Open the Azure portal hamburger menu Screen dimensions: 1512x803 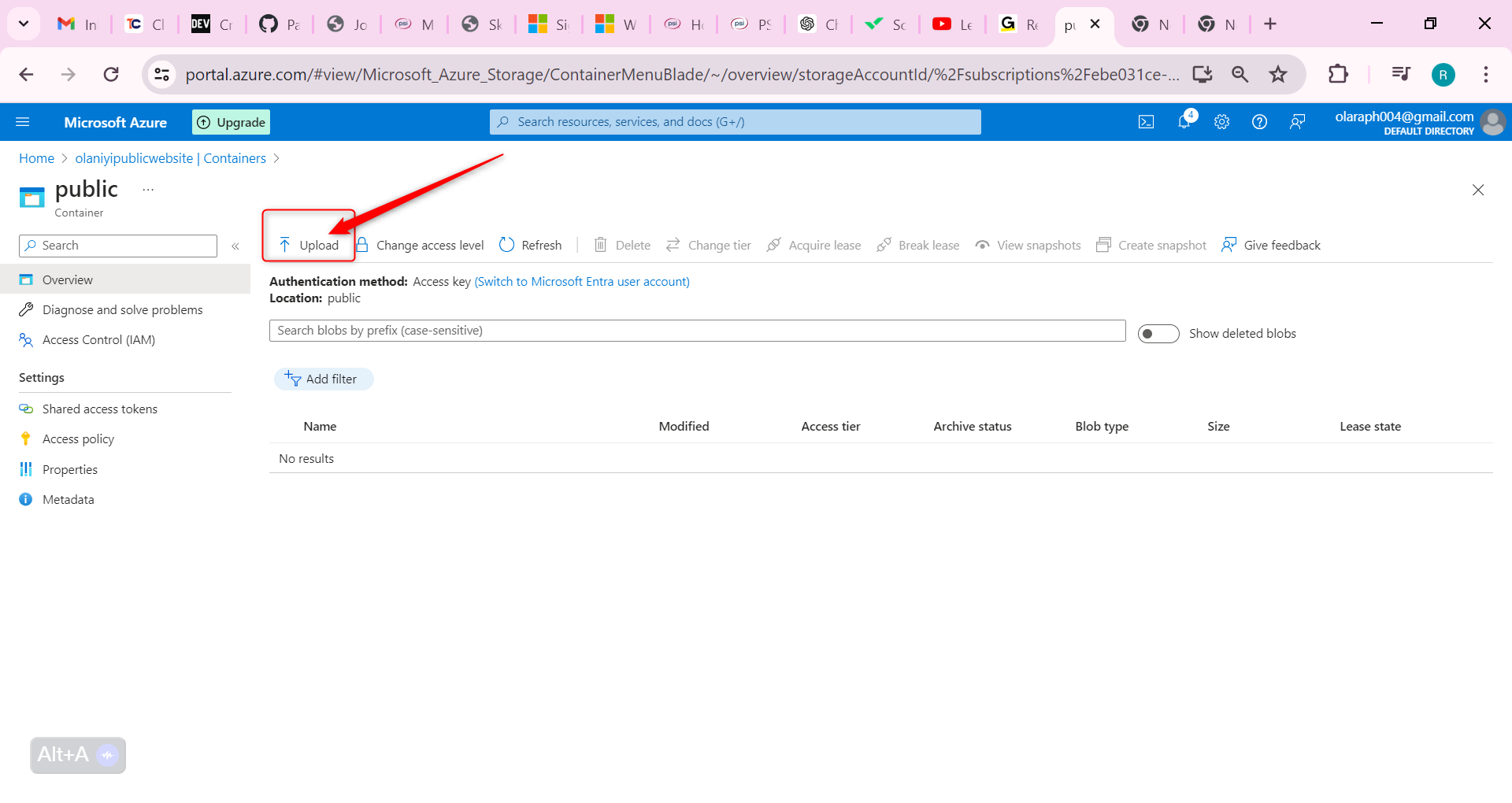(23, 122)
